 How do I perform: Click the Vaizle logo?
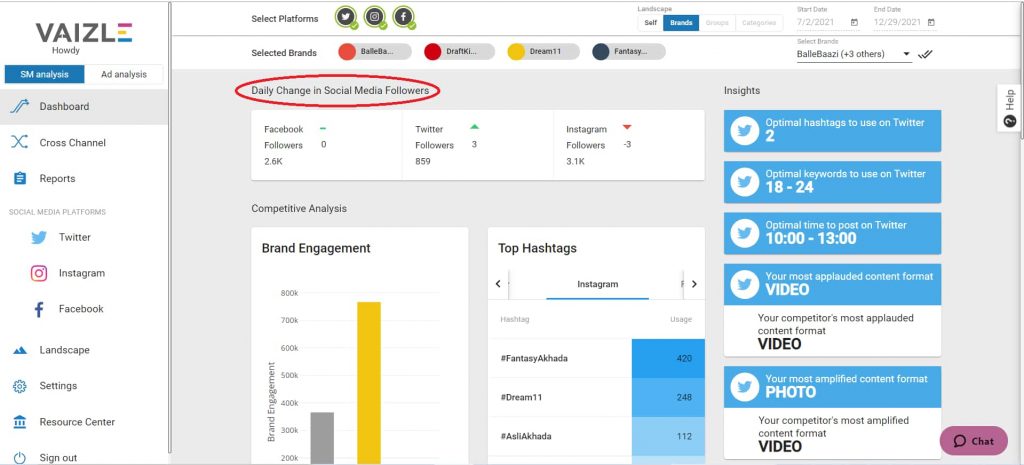(84, 33)
